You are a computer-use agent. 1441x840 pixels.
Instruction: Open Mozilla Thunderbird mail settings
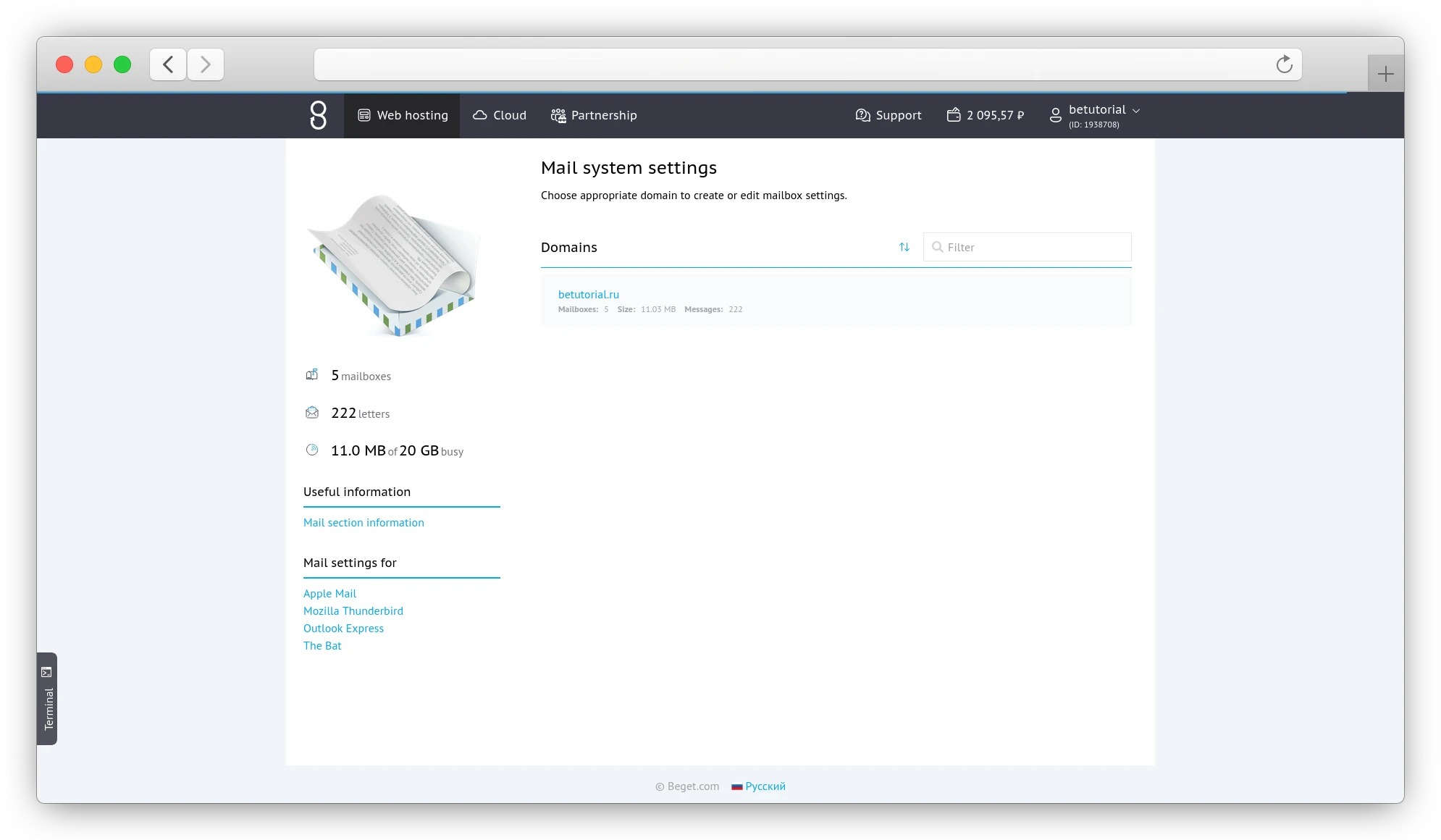(x=353, y=610)
